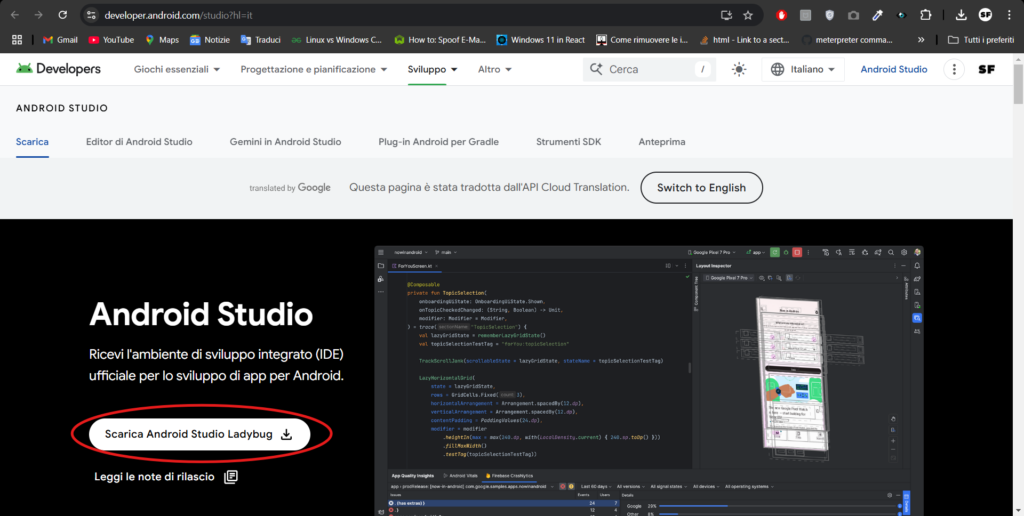Open the Gmail bookmark
The width and height of the screenshot is (1024, 516).
[x=60, y=40]
